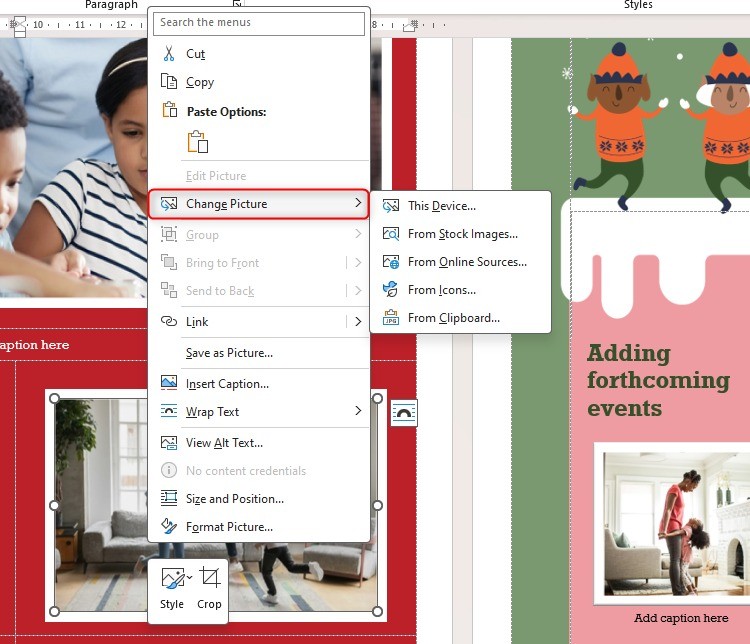Click the Wrap Text icon
Screen dimensions: 750x644
click(169, 411)
